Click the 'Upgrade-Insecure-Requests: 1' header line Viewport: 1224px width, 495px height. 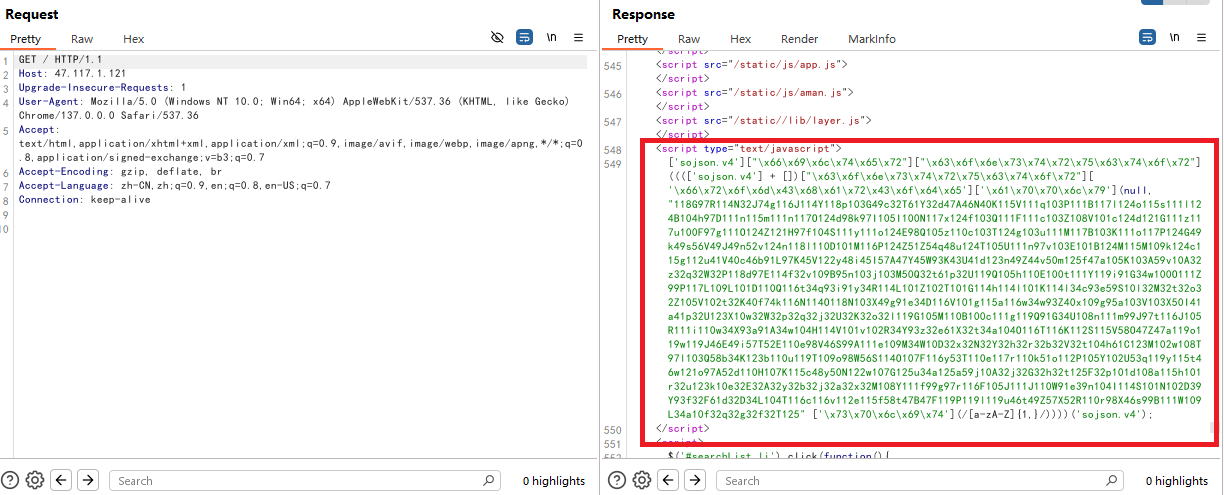[102, 88]
